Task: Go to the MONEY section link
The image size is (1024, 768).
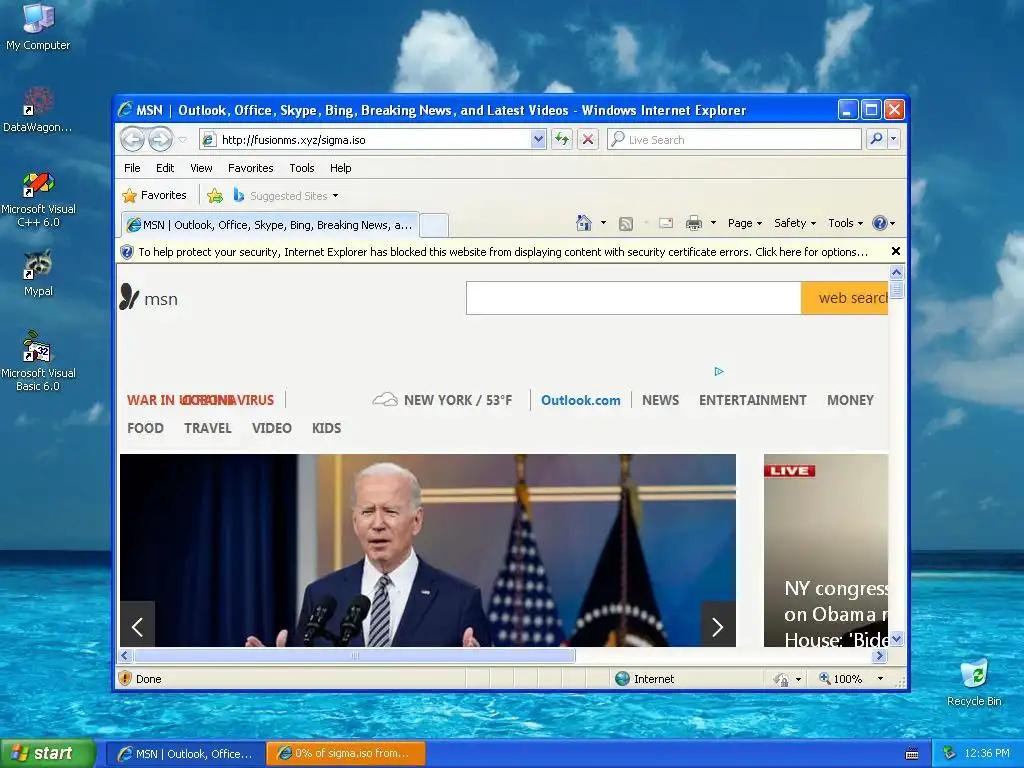Action: (850, 400)
